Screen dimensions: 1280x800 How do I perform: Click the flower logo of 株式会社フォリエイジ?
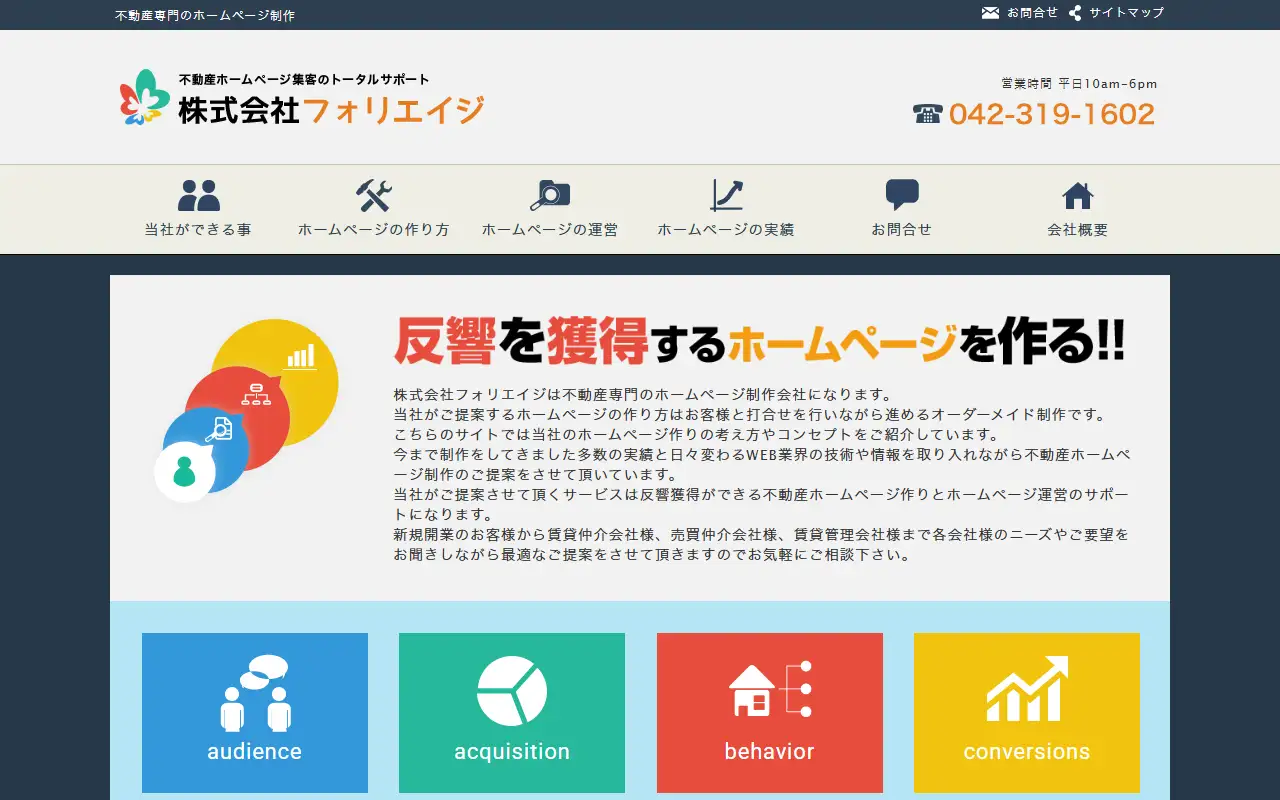tap(145, 97)
